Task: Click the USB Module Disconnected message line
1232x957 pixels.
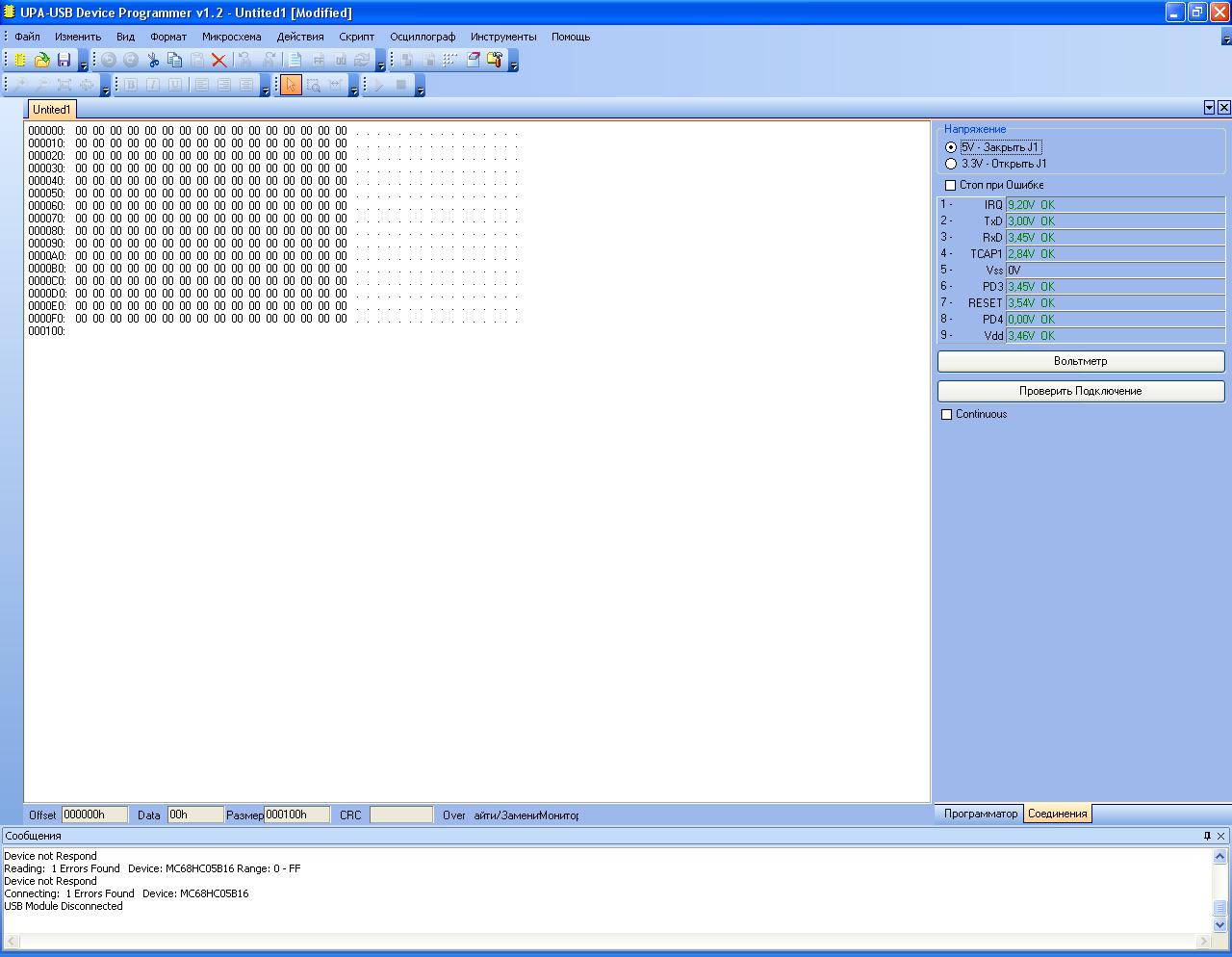Action: click(64, 906)
